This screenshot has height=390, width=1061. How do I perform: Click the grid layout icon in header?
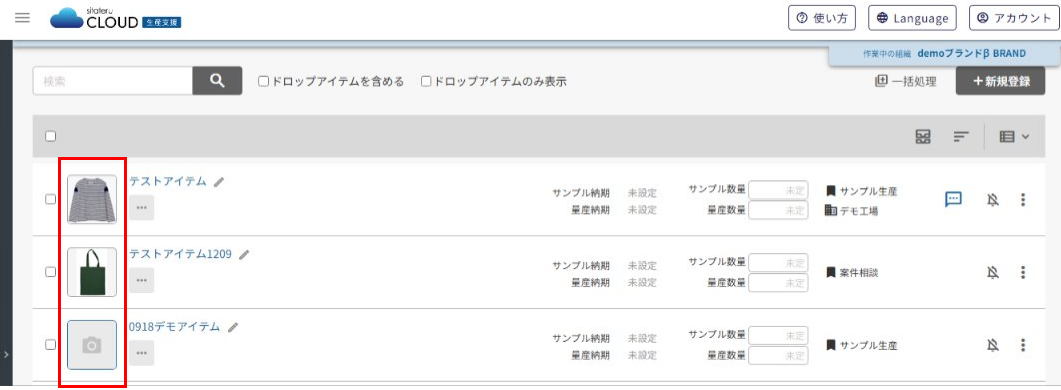[923, 136]
